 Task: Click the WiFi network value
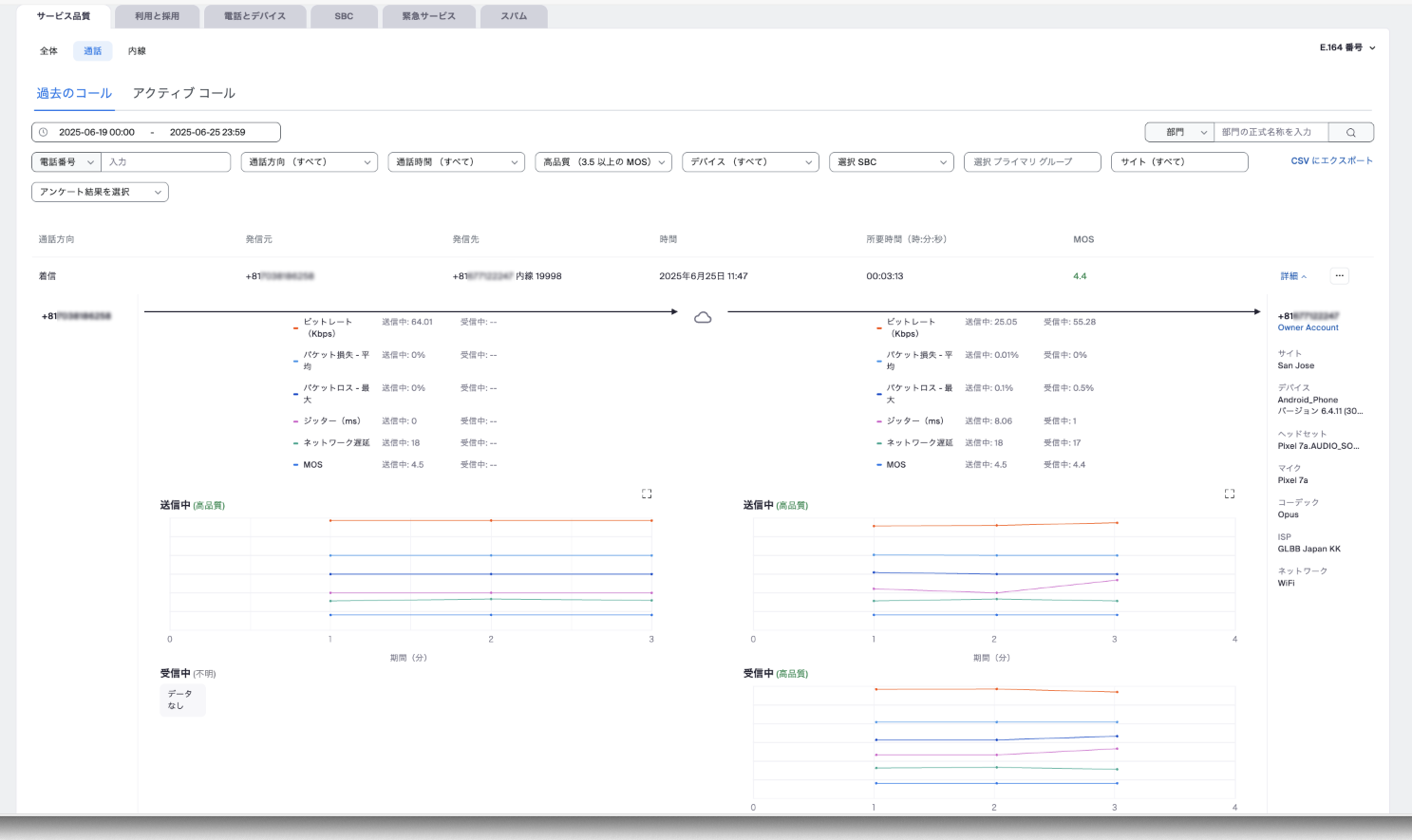click(x=1286, y=583)
